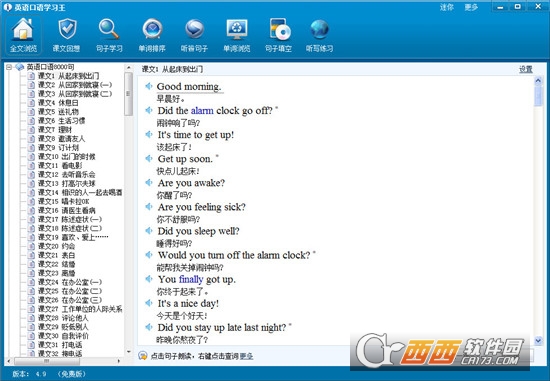550x381 pixels.
Task: Select lesson 课文24 在办公室(一)
Action: click(70, 282)
